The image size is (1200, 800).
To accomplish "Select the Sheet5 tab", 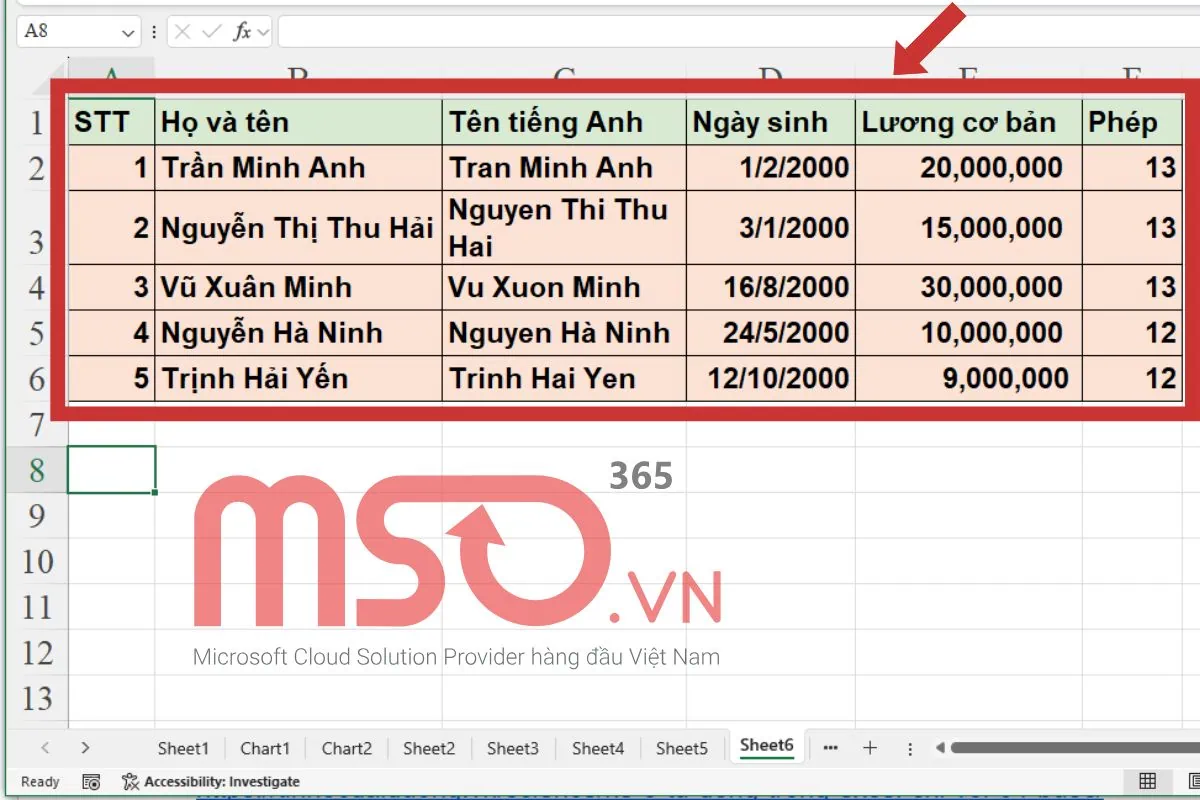I will pyautogui.click(x=681, y=747).
